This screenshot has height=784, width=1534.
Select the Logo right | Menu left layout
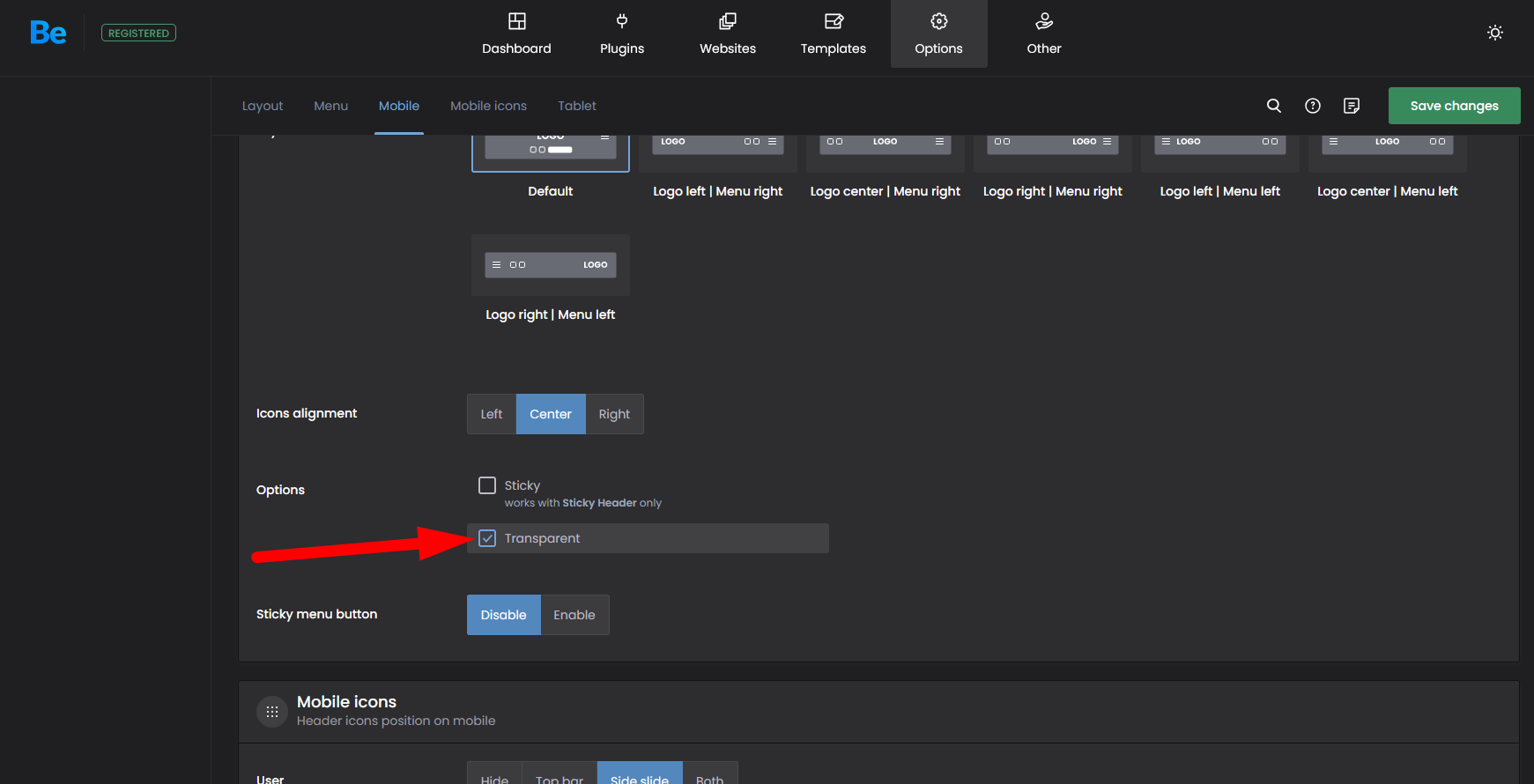(x=551, y=265)
